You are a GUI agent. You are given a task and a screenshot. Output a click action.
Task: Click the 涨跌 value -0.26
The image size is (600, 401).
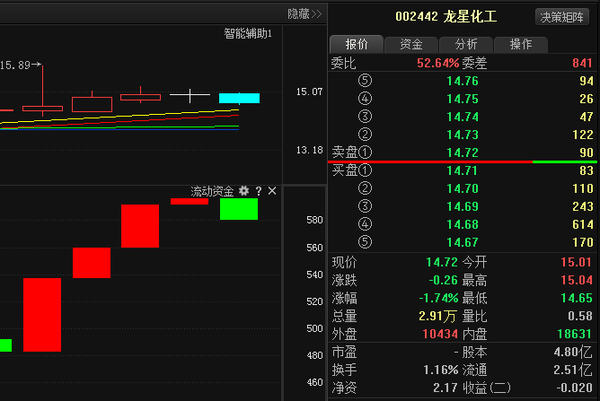(x=443, y=280)
